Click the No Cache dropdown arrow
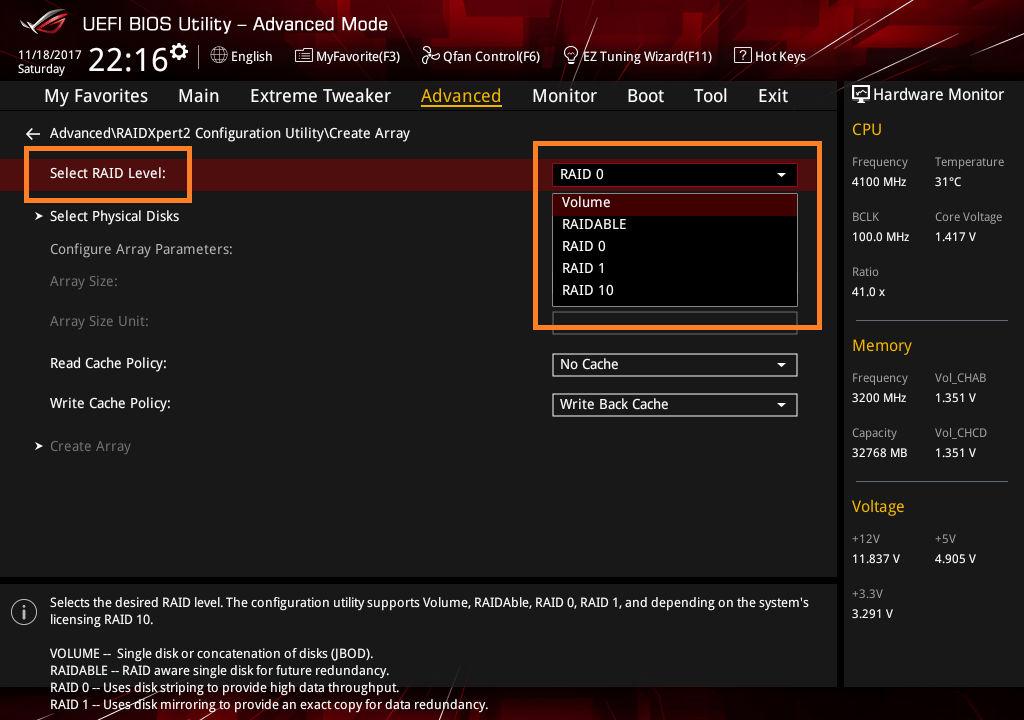 781,365
